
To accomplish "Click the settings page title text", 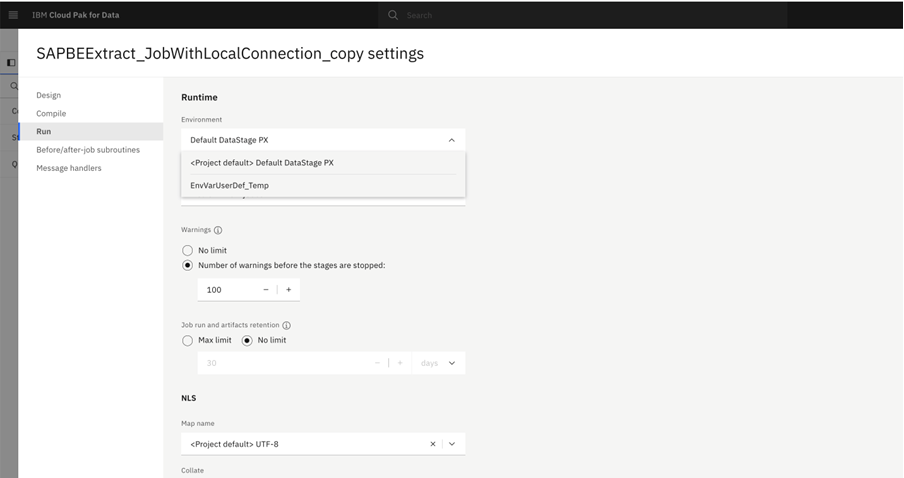I will [230, 54].
